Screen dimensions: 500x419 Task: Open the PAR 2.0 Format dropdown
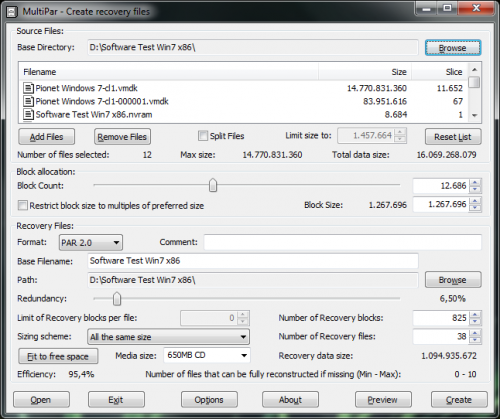91,242
